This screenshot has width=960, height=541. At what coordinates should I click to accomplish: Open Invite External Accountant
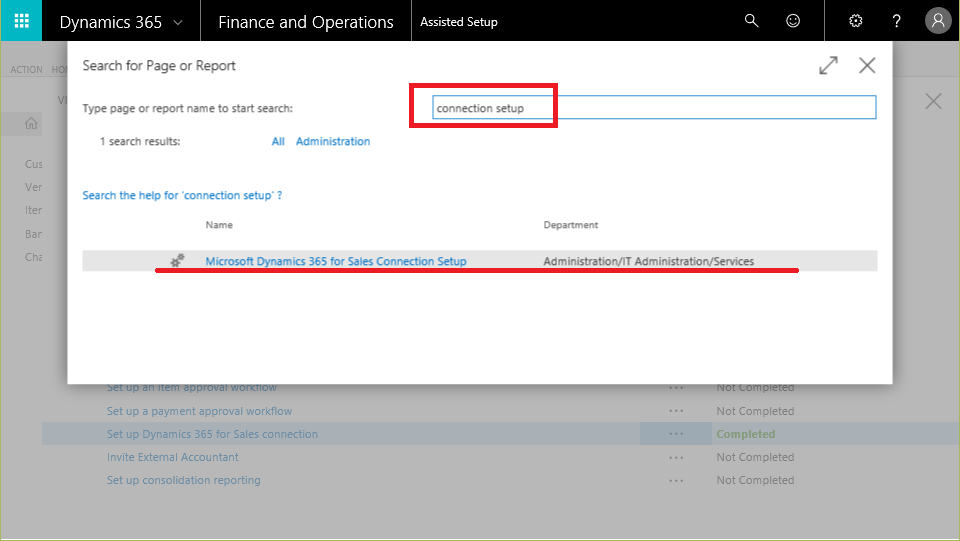(x=173, y=457)
